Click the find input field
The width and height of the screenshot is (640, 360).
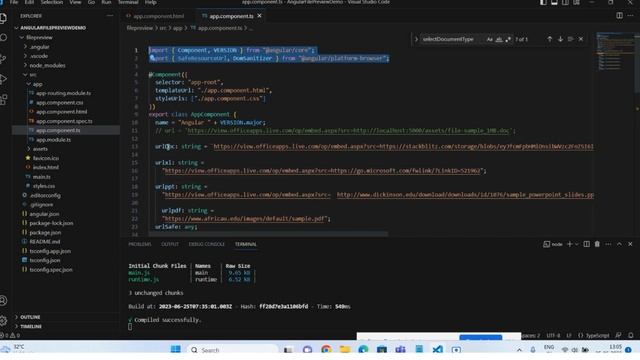[x=452, y=39]
